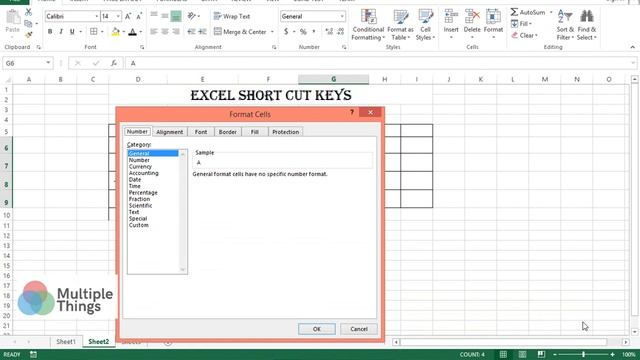640x360 pixels.
Task: Click the Delete cells icon
Action: point(472,16)
